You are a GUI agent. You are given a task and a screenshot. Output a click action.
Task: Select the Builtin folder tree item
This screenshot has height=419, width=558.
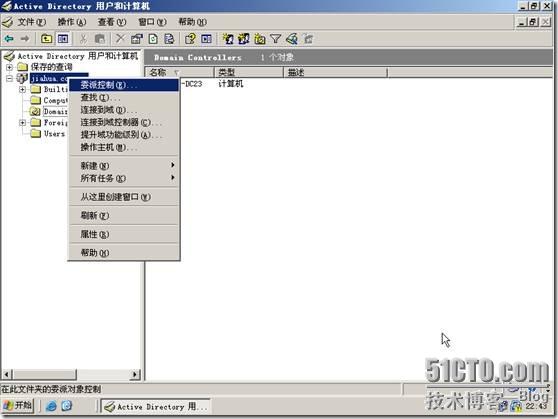pos(56,89)
